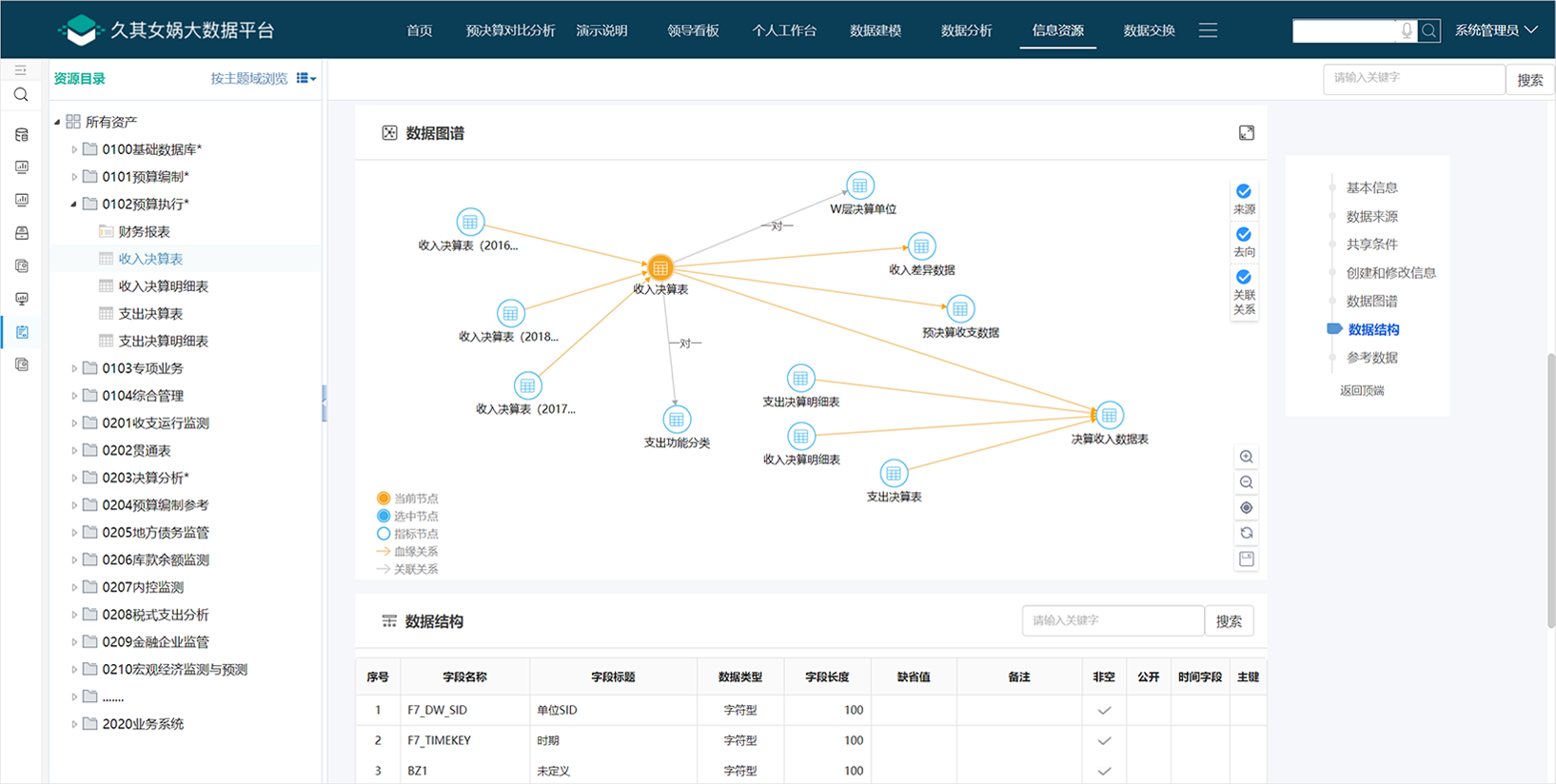
Task: Click the microphone icon in top search box
Action: click(1407, 30)
